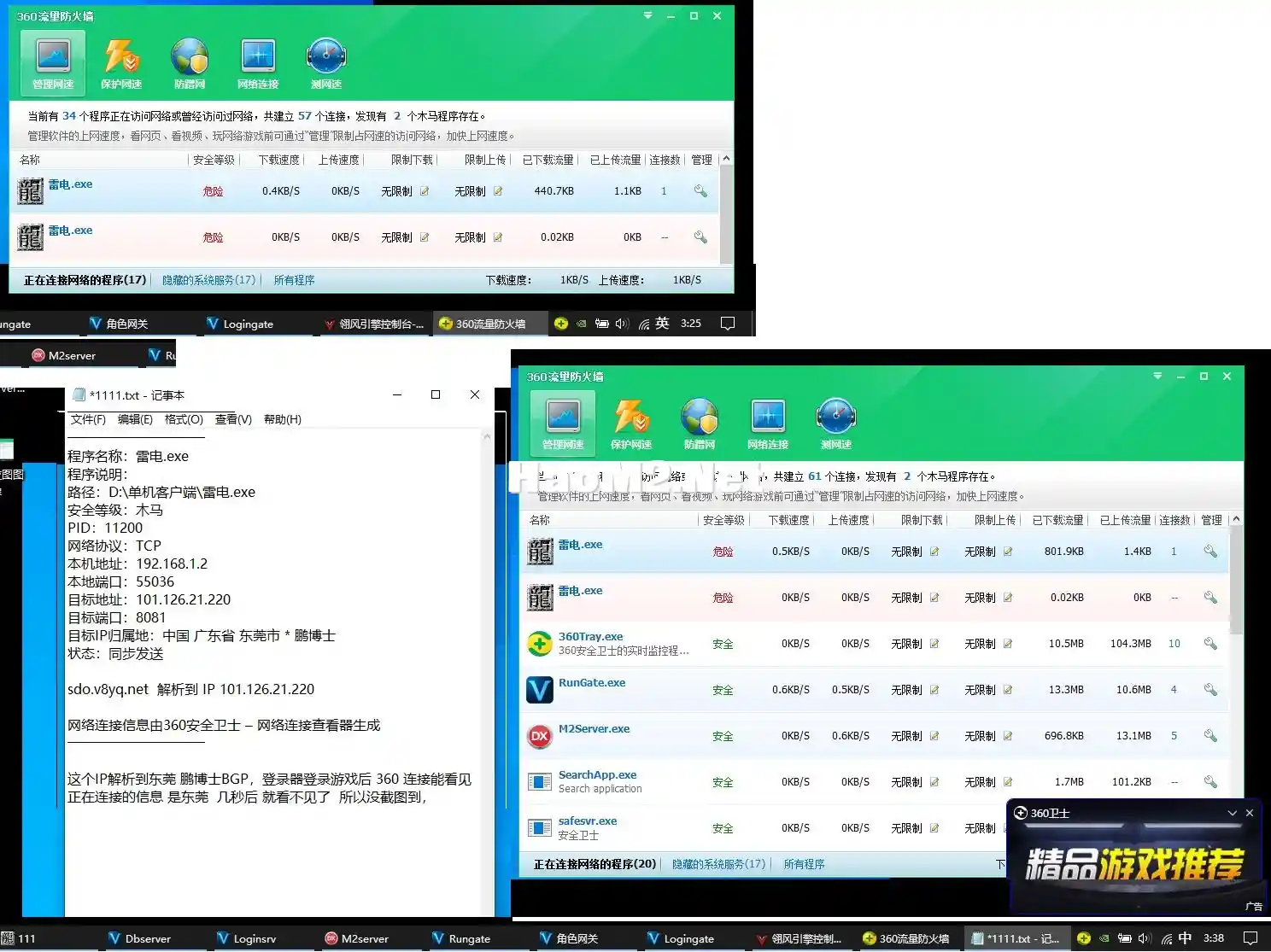The height and width of the screenshot is (952, 1271).
Task: Select the 正在连接网络的程序(20) tab
Action: click(594, 864)
